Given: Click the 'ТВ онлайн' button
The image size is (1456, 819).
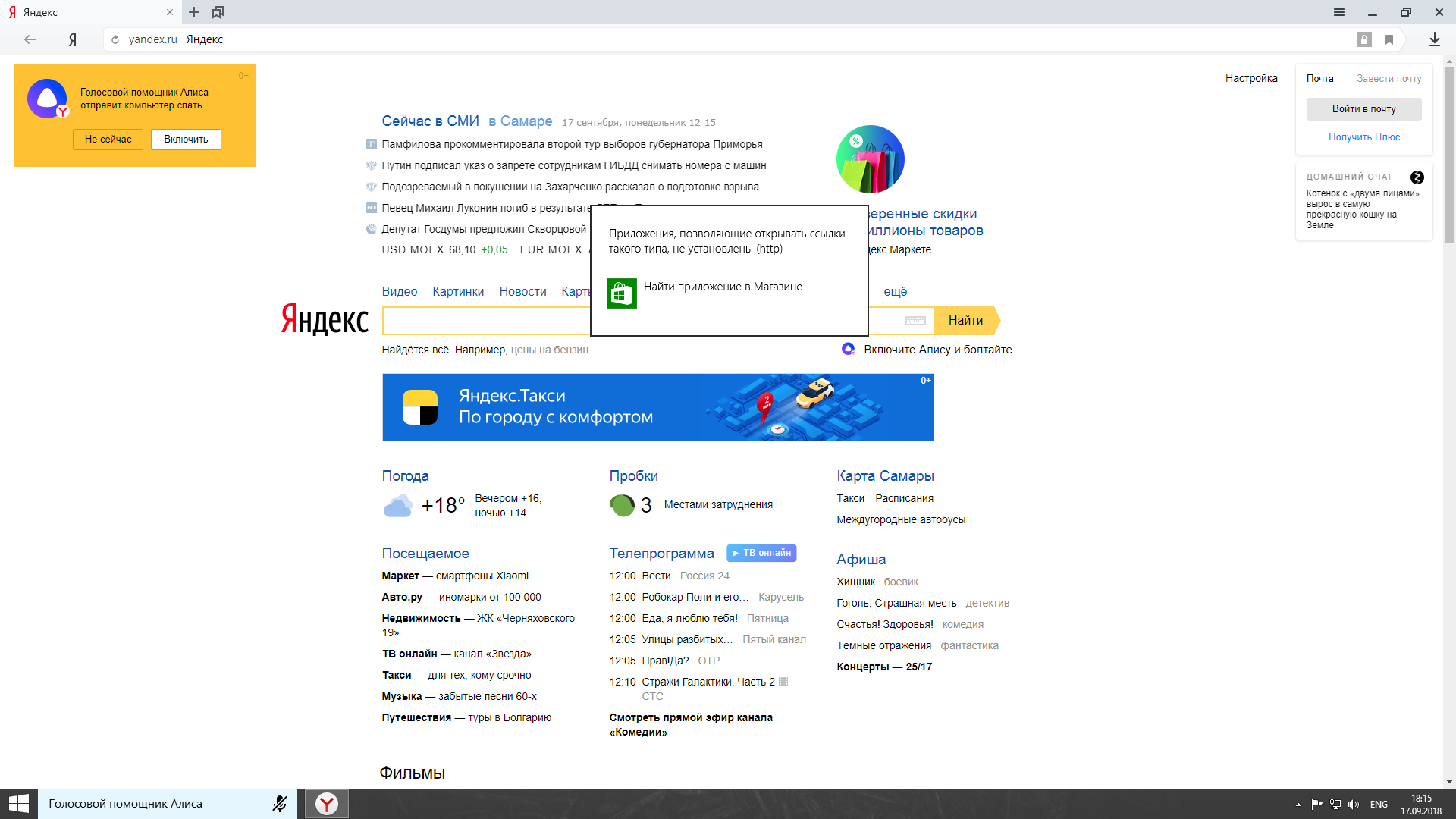Looking at the screenshot, I should 761,553.
